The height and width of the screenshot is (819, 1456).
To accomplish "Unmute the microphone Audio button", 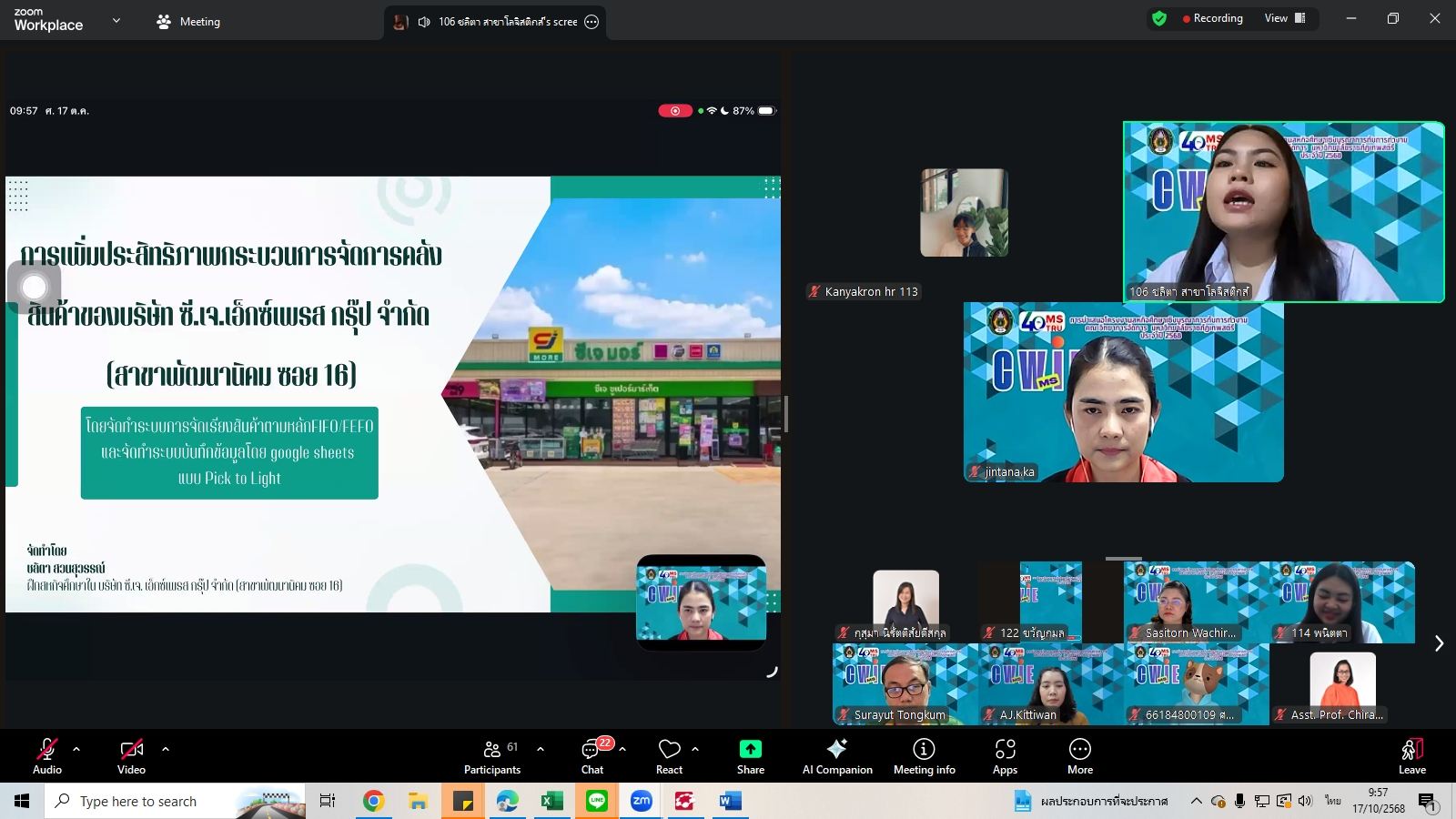I will pos(47,755).
